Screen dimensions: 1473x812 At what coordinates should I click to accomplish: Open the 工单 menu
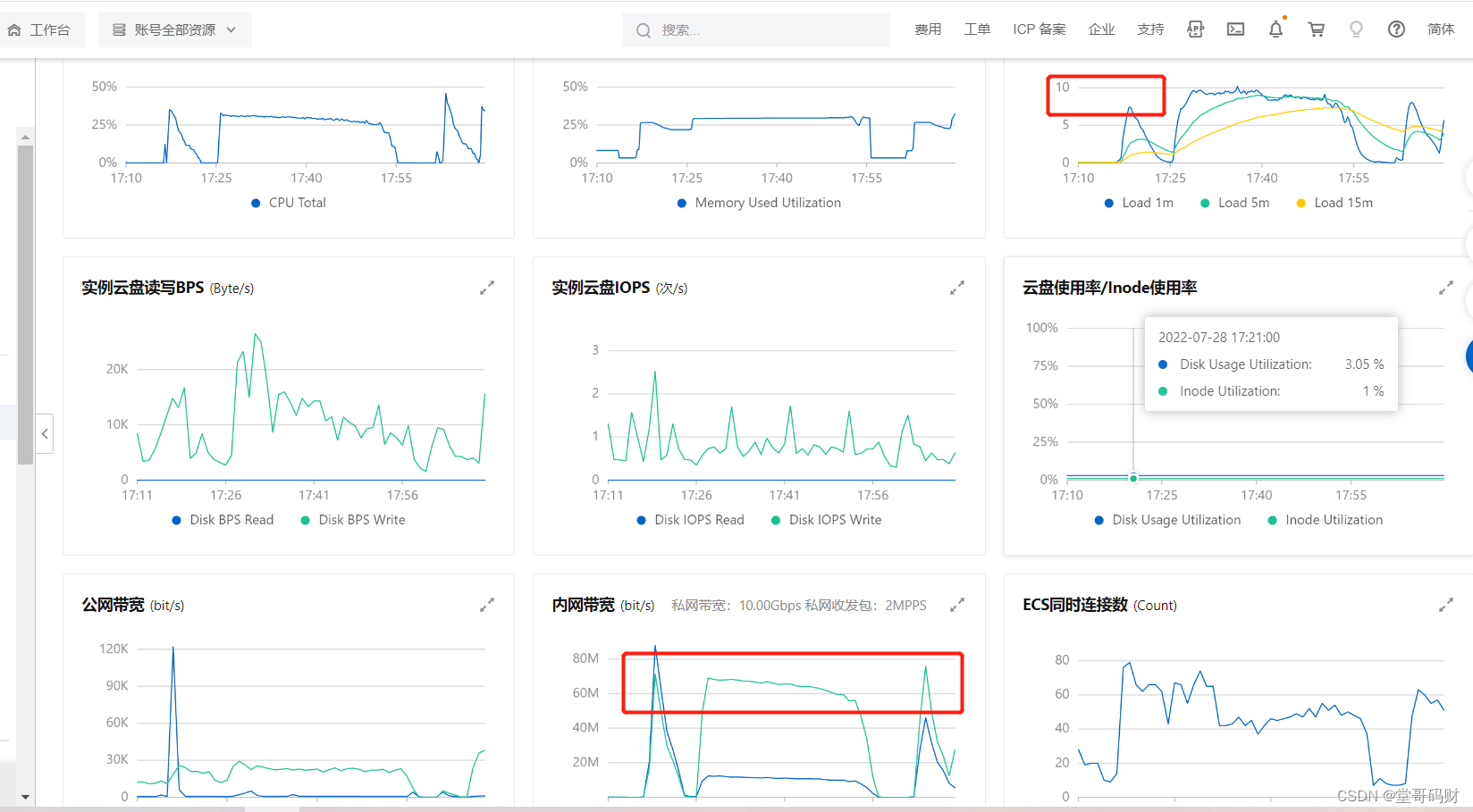click(977, 29)
